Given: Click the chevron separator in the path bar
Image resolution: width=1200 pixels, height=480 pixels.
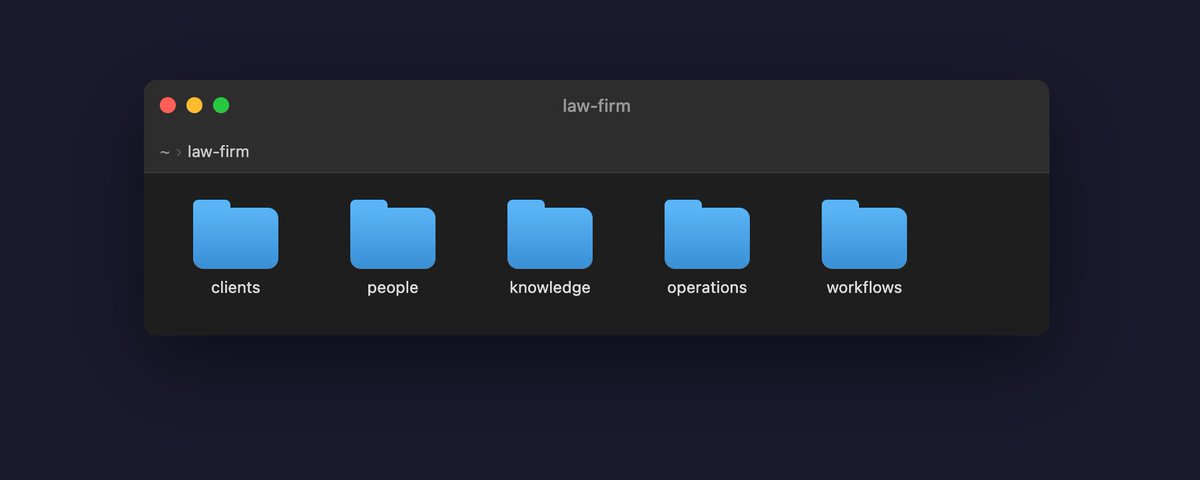Looking at the screenshot, I should [179, 152].
